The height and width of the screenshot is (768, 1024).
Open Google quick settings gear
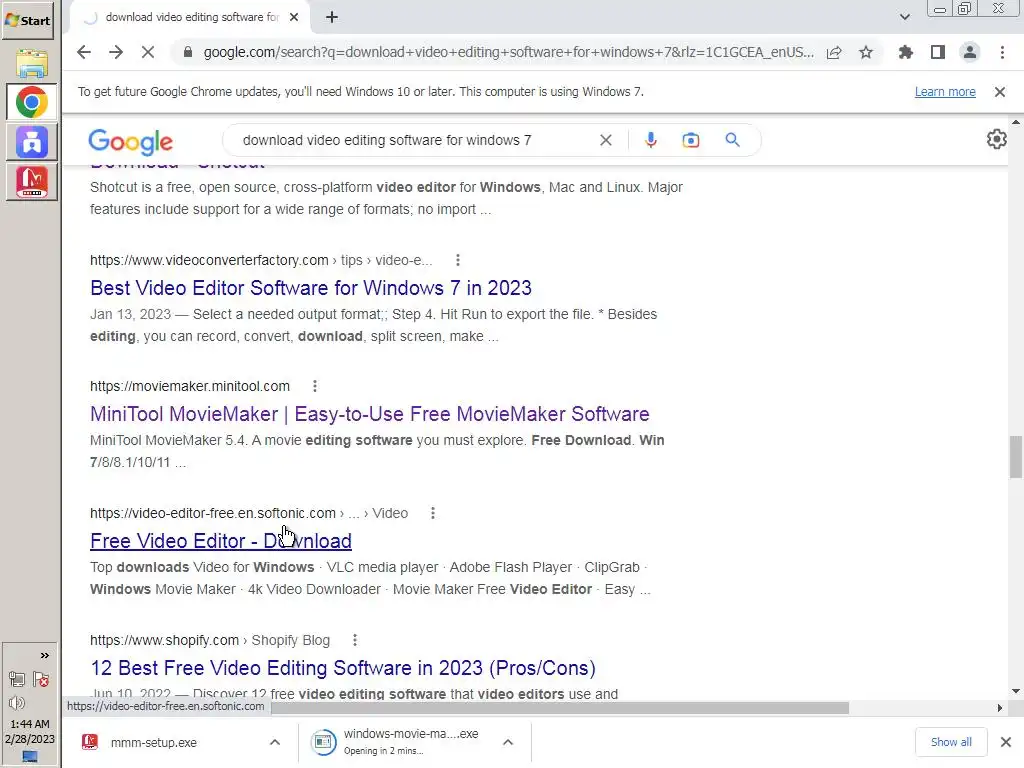pos(997,139)
